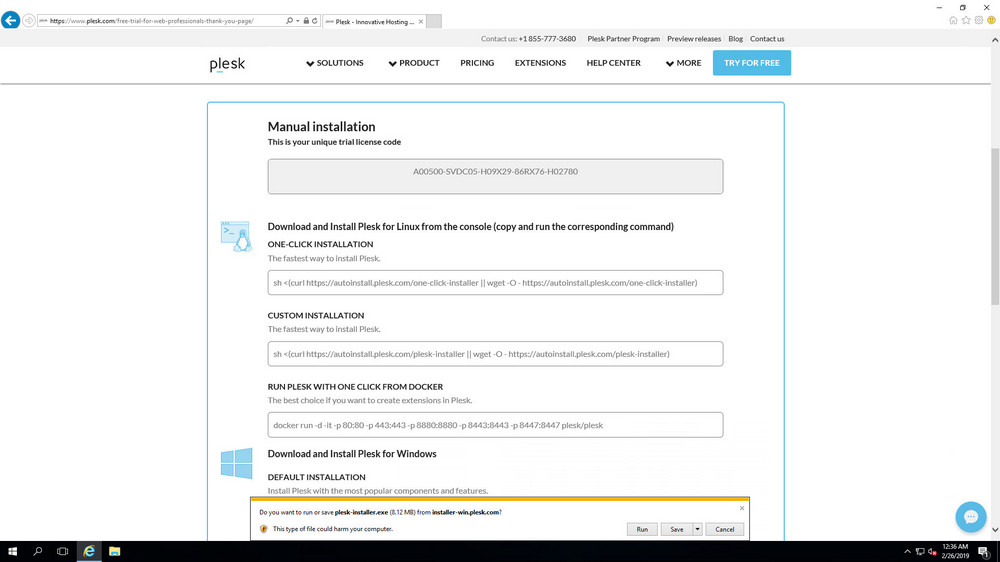Image resolution: width=1000 pixels, height=562 pixels.
Task: Expand the MORE menu
Action: click(683, 63)
